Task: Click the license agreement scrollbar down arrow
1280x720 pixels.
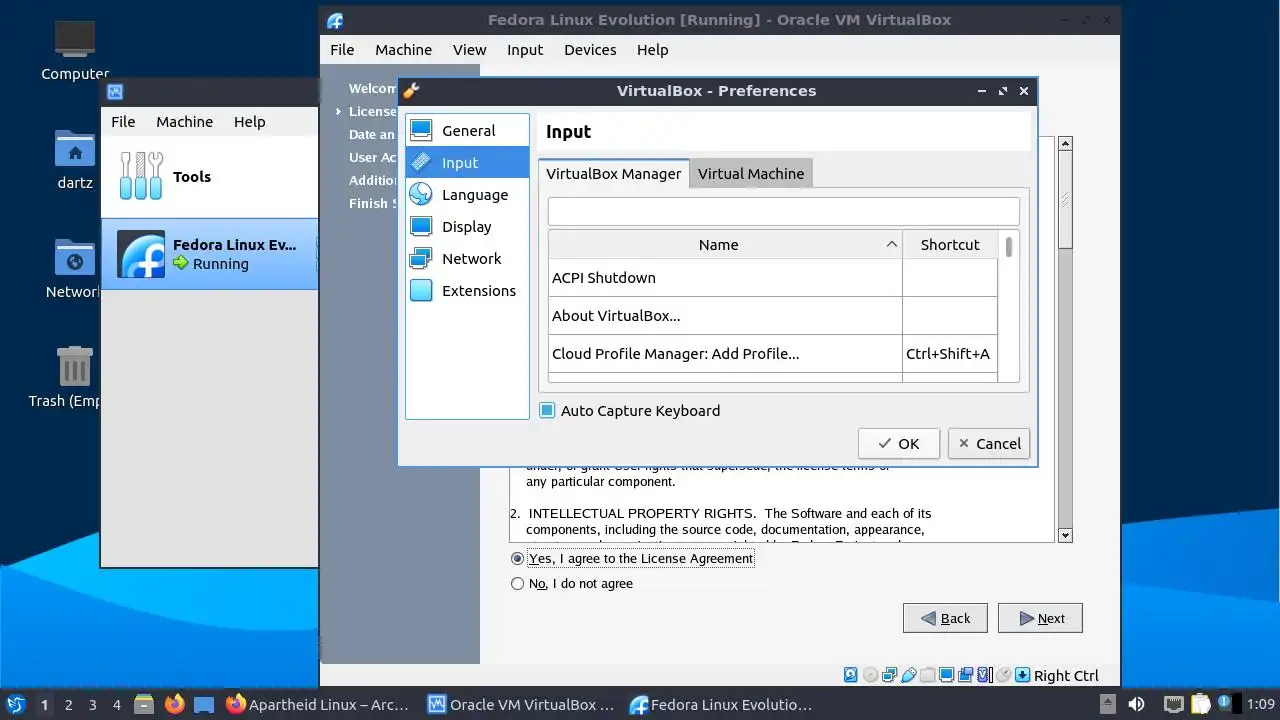Action: [x=1065, y=535]
